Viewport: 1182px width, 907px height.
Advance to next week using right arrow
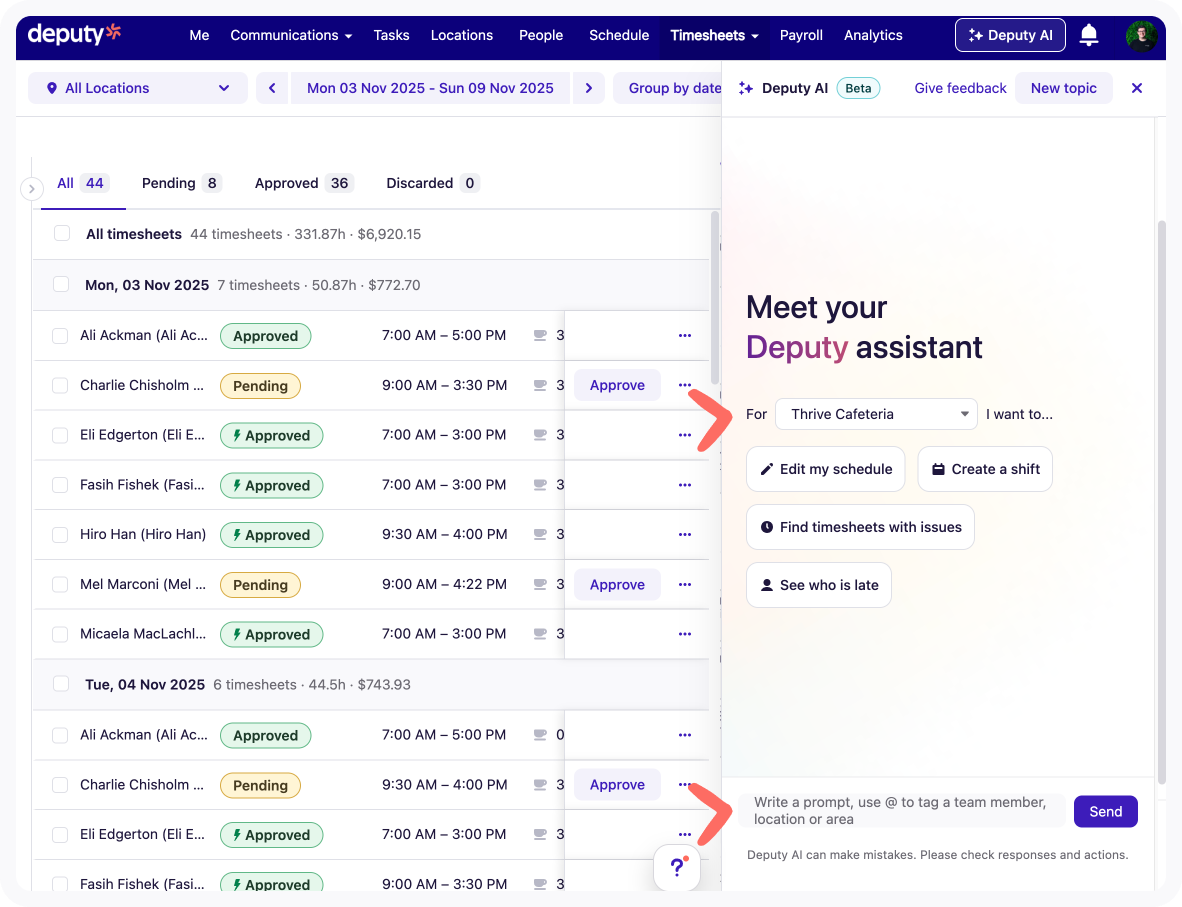(589, 88)
